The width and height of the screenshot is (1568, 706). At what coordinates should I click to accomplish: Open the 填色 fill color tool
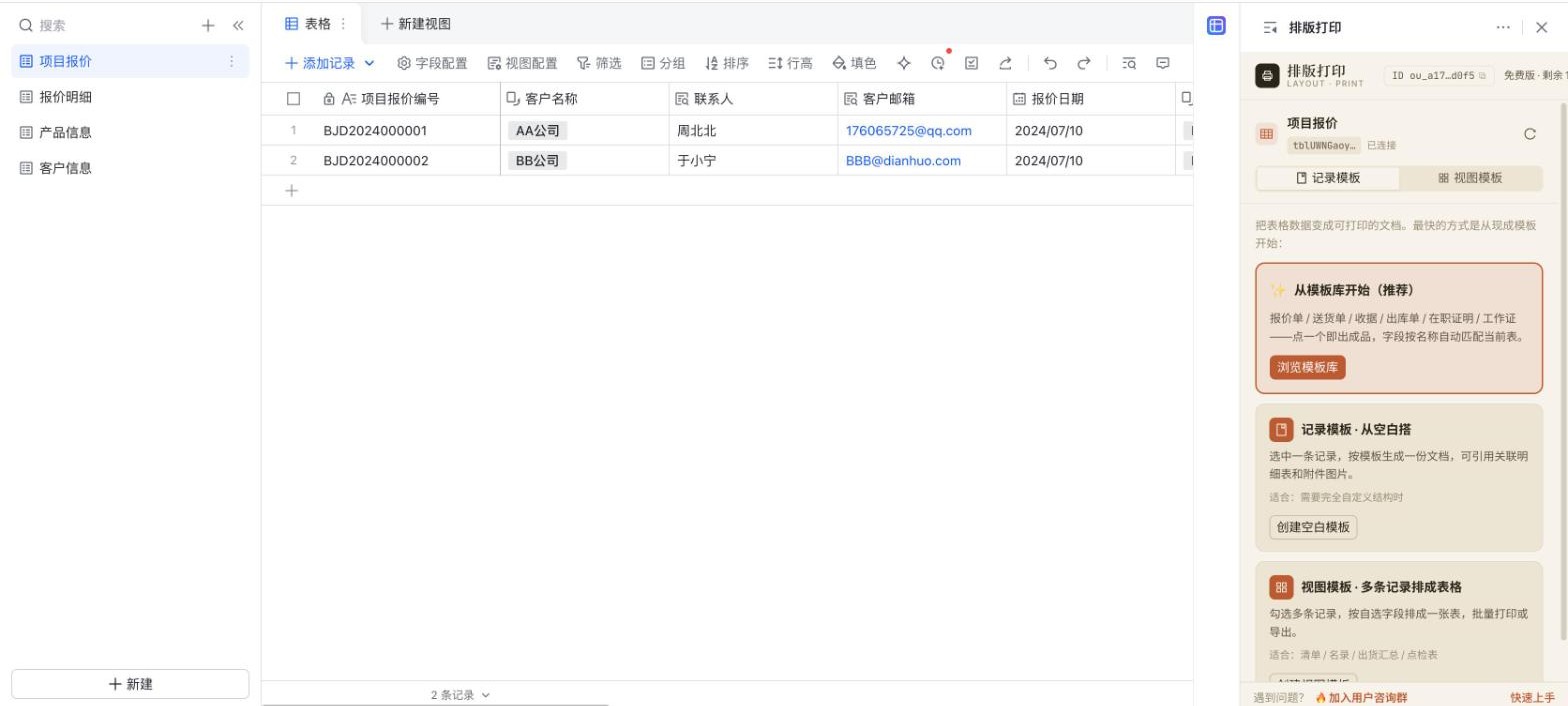click(x=854, y=63)
